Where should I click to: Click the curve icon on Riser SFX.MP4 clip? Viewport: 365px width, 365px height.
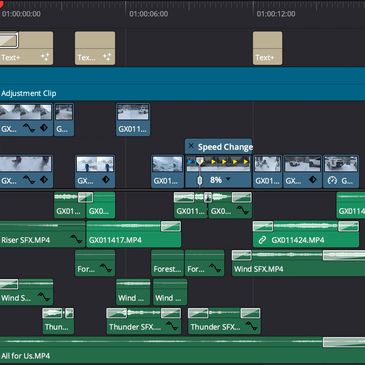point(76,239)
